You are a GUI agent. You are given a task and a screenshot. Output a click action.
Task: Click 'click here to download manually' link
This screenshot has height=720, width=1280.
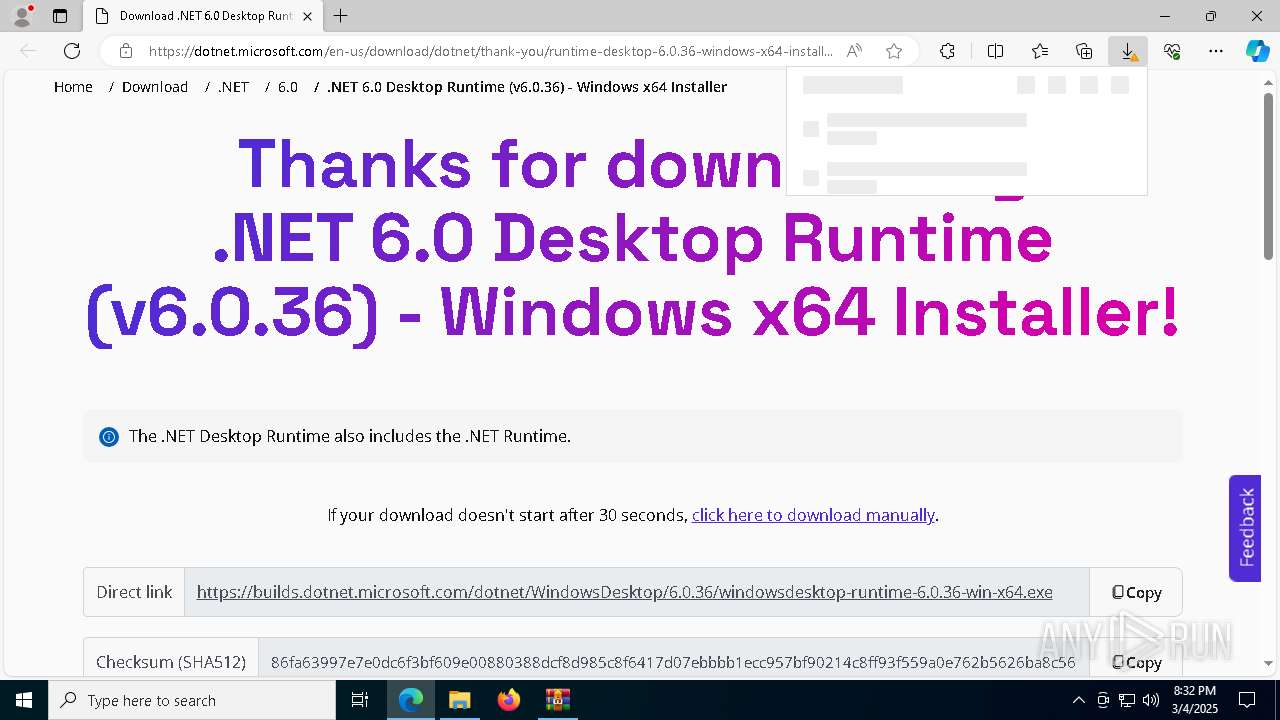pyautogui.click(x=813, y=515)
